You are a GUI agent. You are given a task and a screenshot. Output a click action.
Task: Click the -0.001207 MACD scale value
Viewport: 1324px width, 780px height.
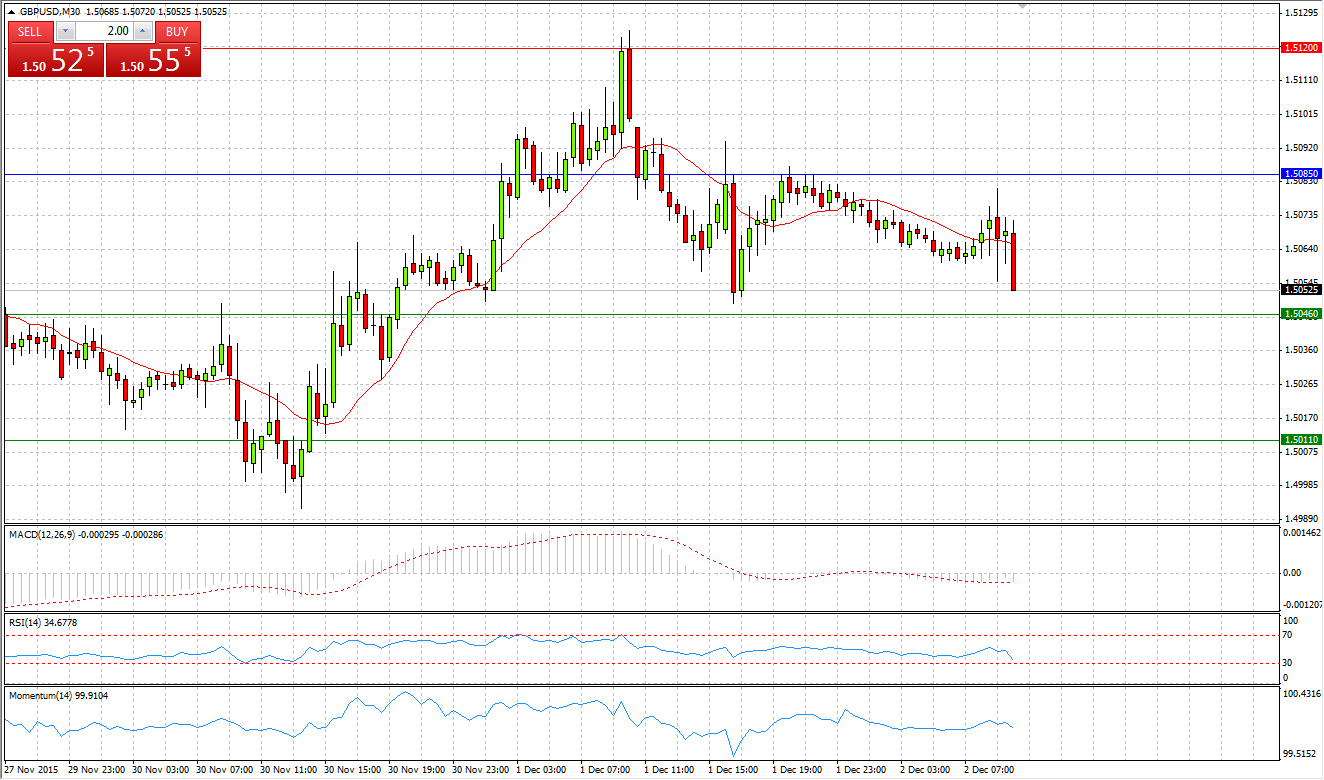[x=1303, y=604]
